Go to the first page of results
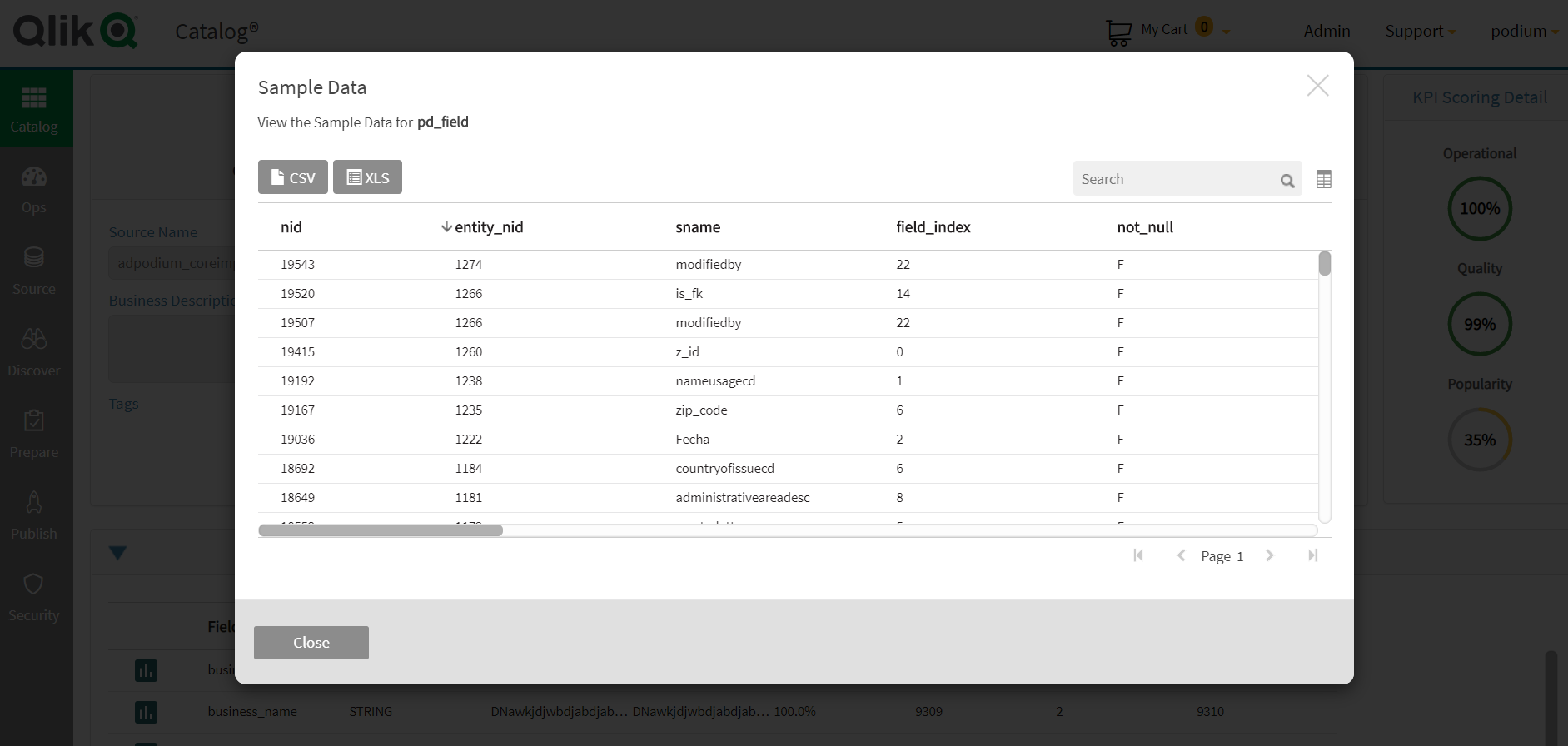 point(1137,555)
